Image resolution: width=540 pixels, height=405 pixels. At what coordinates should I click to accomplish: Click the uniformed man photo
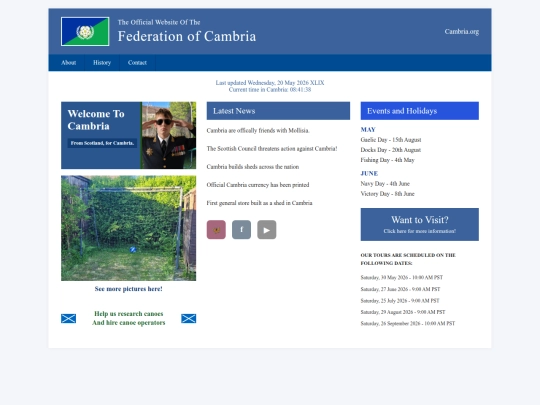(168, 135)
